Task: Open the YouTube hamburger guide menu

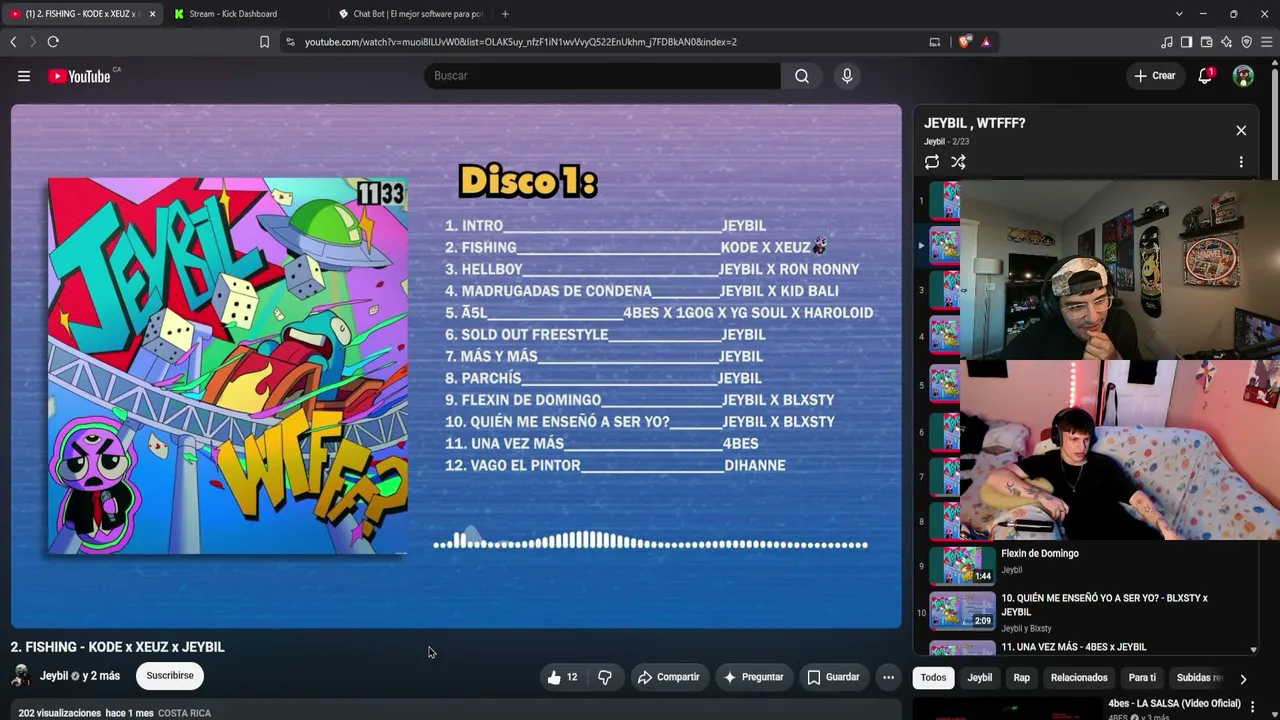Action: point(24,76)
